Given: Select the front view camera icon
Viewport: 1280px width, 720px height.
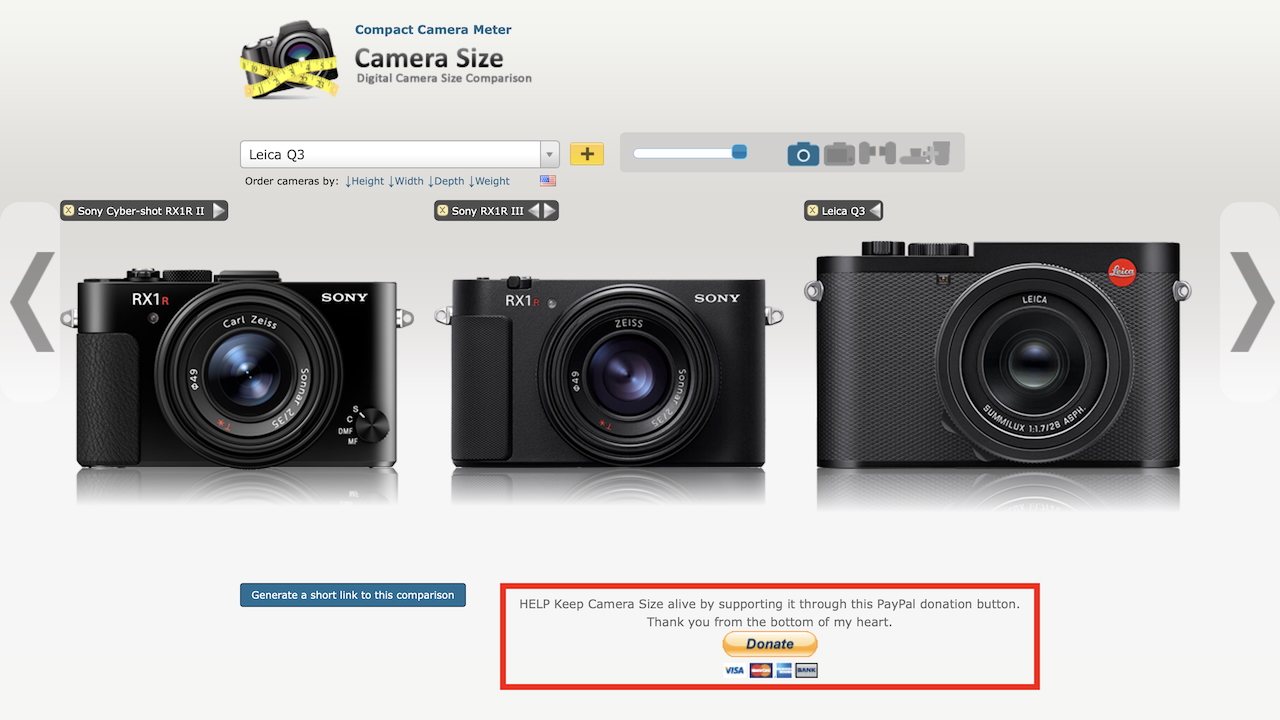Looking at the screenshot, I should [x=803, y=153].
